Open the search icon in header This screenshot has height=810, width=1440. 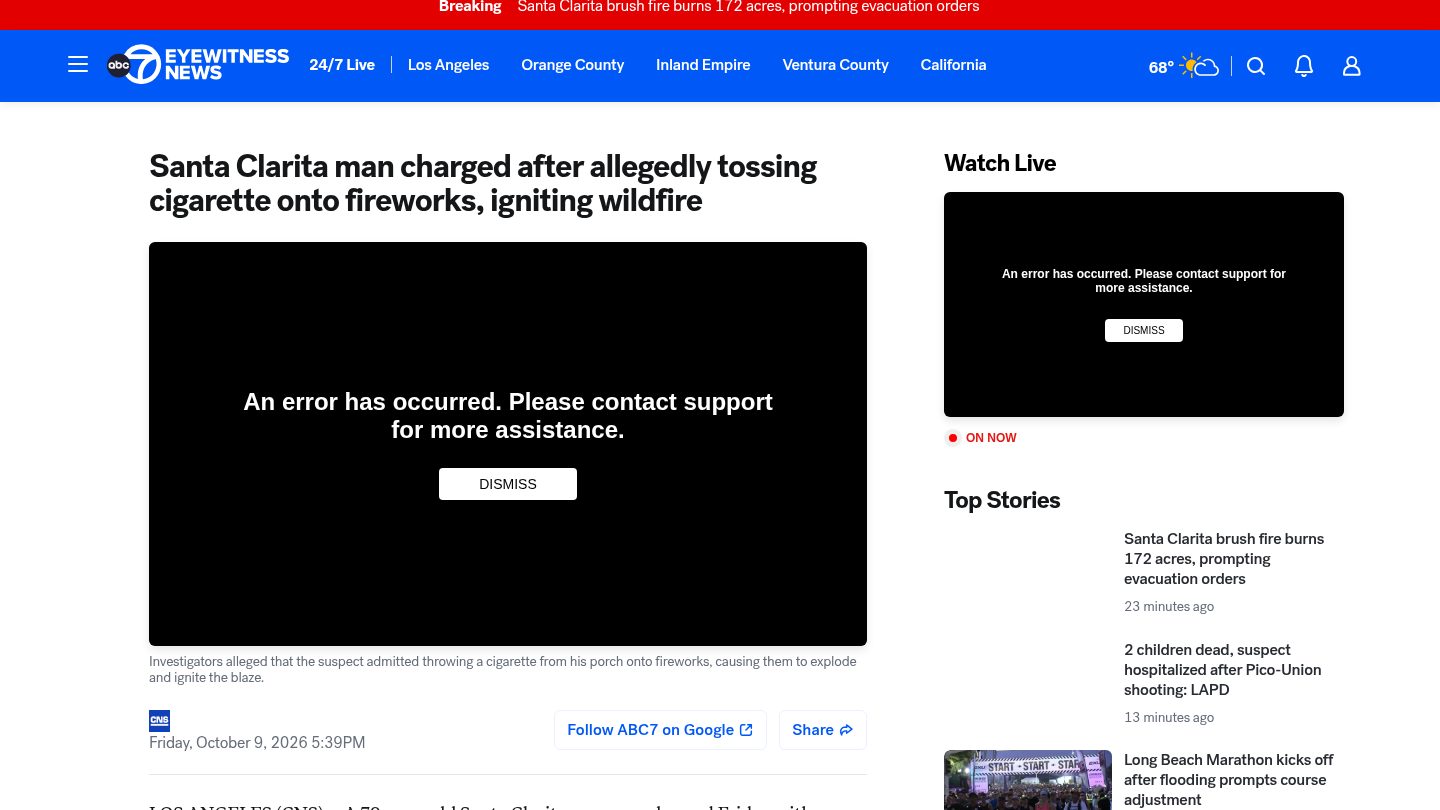click(1256, 66)
